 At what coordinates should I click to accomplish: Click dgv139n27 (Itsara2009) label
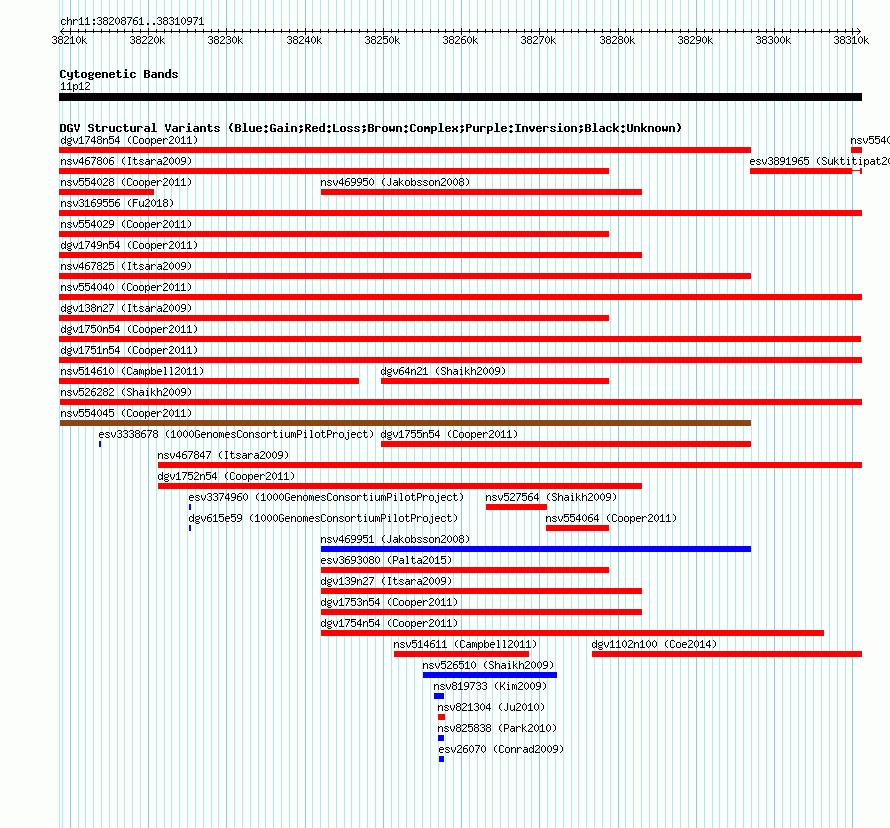(386, 581)
